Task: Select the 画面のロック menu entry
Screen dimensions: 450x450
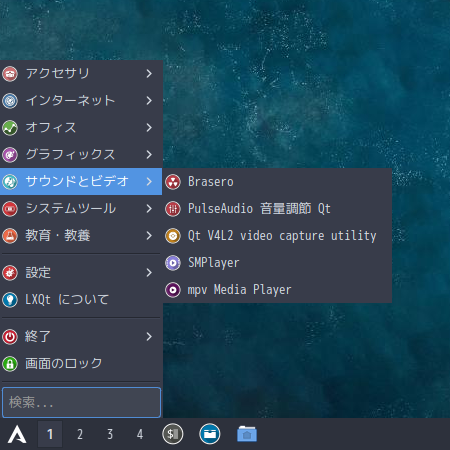Action: pyautogui.click(x=81, y=364)
